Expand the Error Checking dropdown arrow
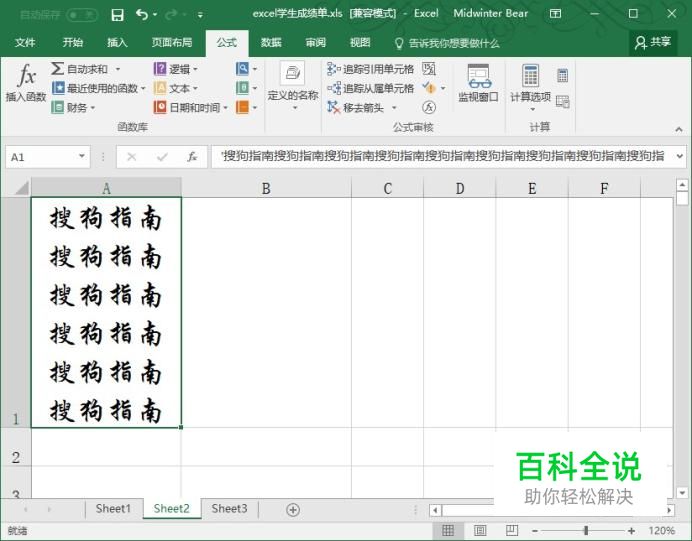692x541 pixels. click(443, 88)
